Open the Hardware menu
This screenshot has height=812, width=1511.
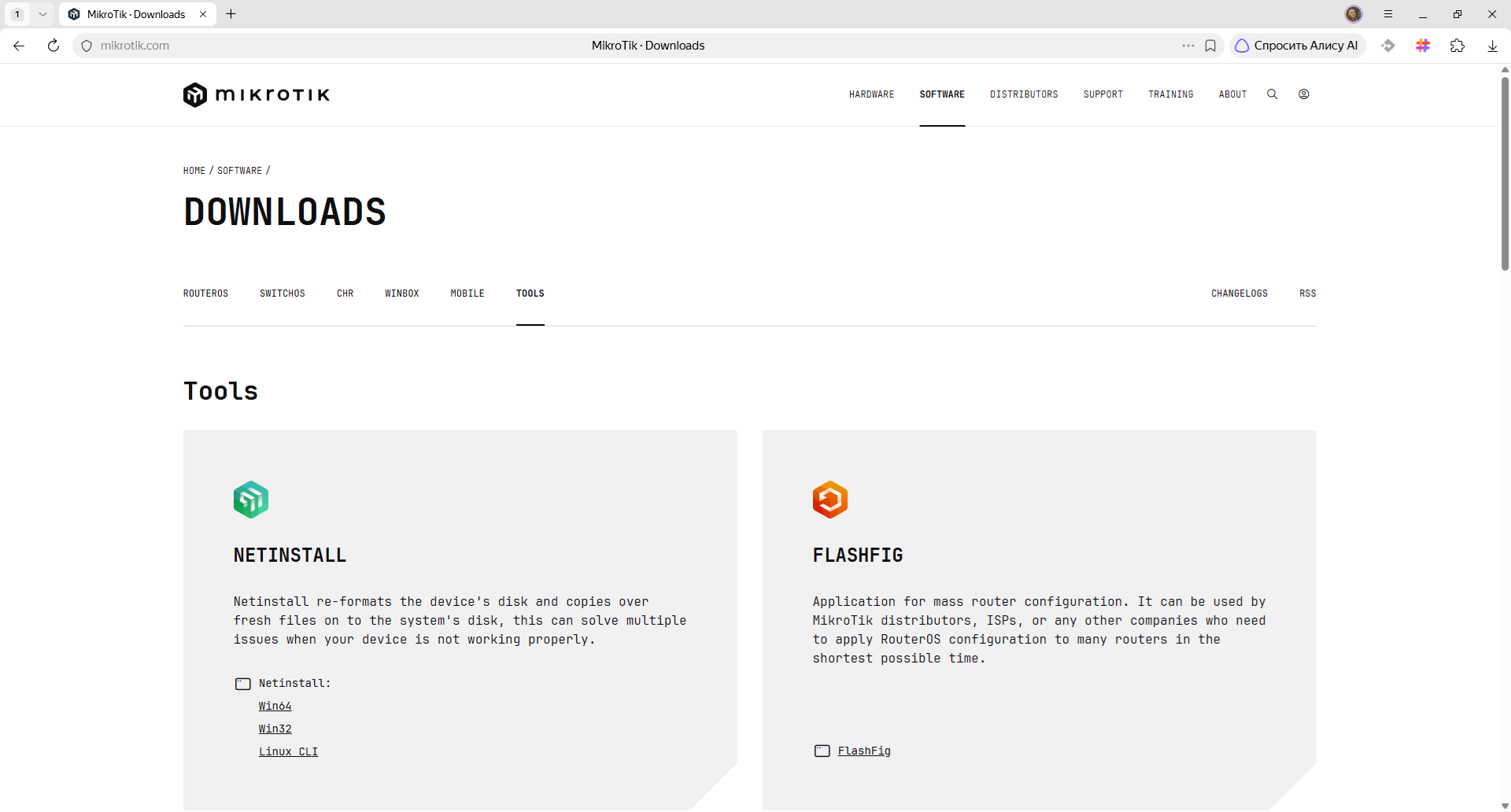point(871,94)
